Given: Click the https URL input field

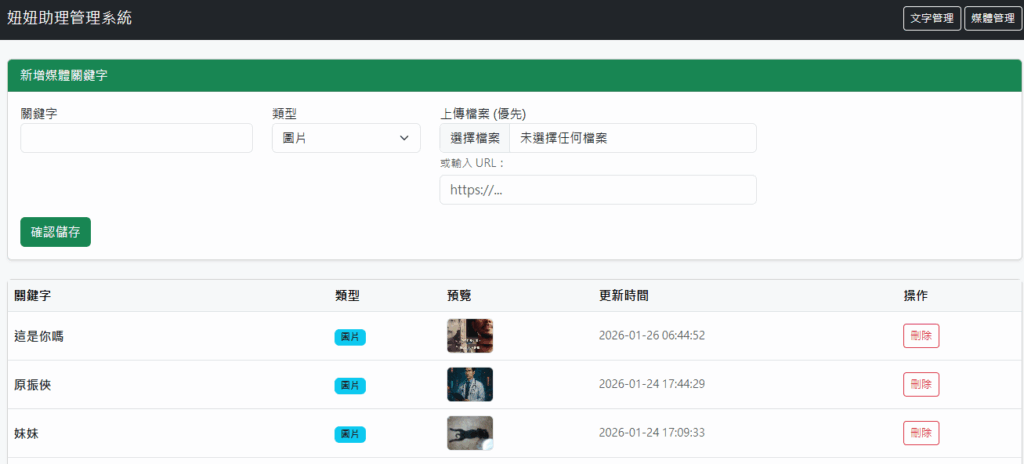Looking at the screenshot, I should click(x=598, y=190).
